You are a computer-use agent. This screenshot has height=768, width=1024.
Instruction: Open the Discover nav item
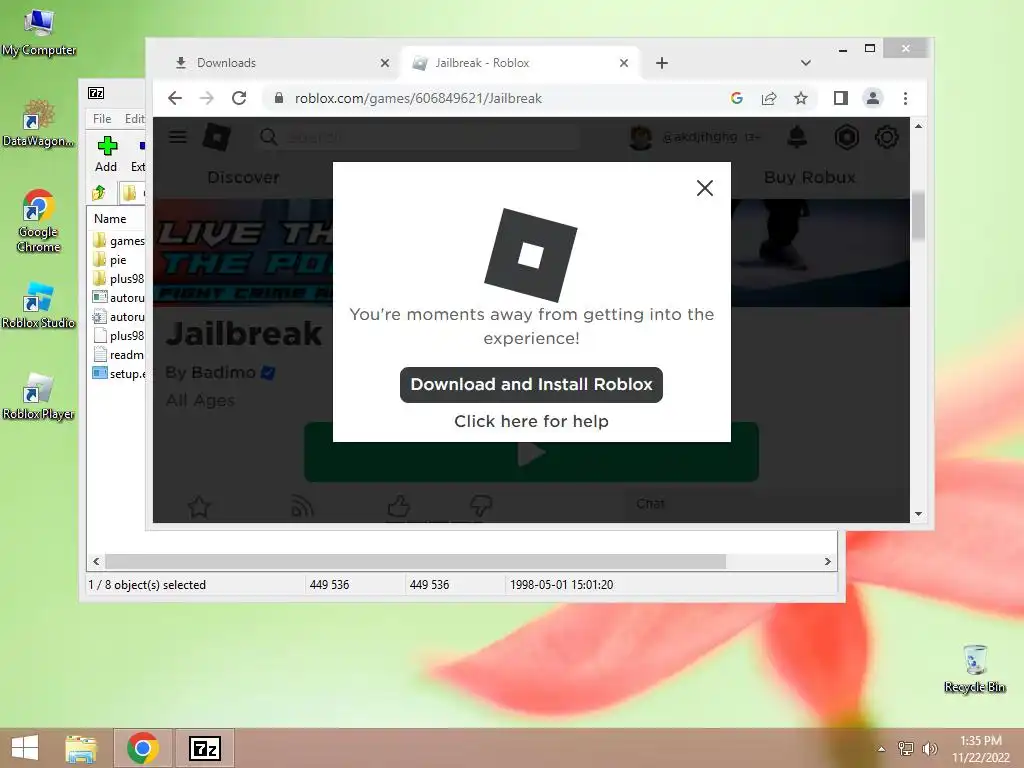[x=243, y=178]
